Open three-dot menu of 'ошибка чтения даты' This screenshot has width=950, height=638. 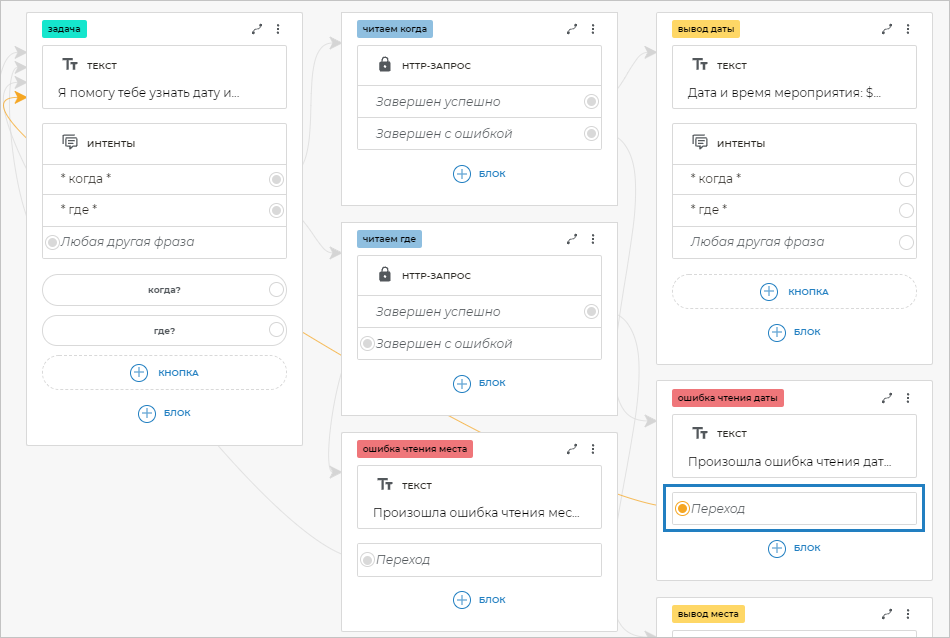tap(908, 398)
